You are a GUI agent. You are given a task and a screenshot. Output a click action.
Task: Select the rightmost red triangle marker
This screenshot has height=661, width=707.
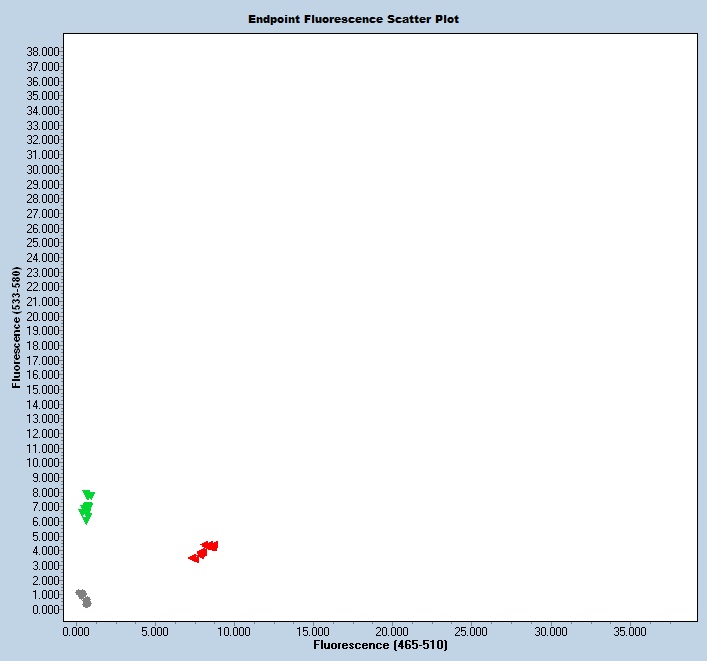pyautogui.click(x=213, y=545)
